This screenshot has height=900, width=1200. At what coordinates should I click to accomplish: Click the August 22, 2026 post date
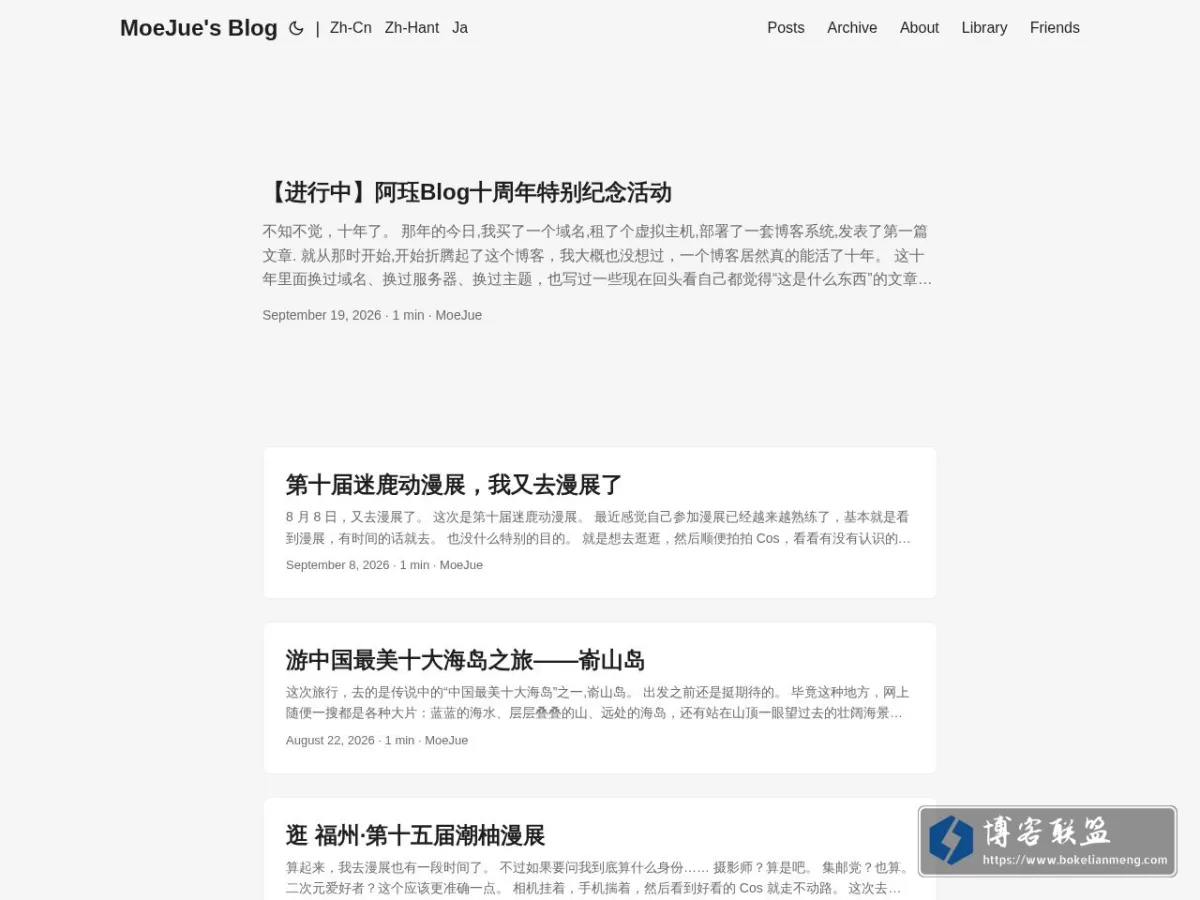click(x=330, y=740)
